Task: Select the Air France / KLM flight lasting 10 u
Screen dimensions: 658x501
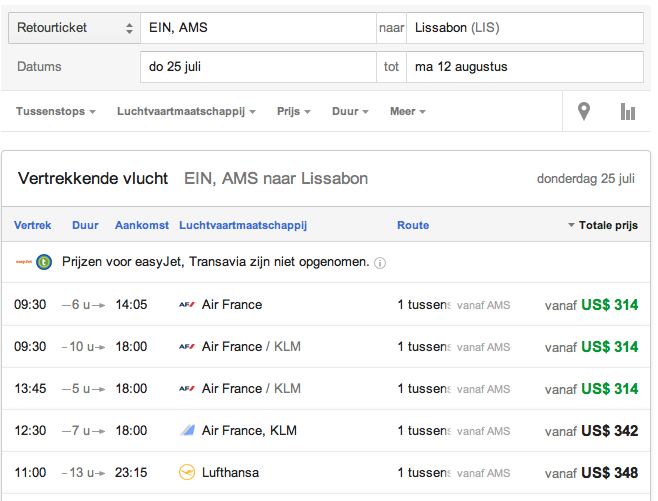Action: [x=326, y=347]
